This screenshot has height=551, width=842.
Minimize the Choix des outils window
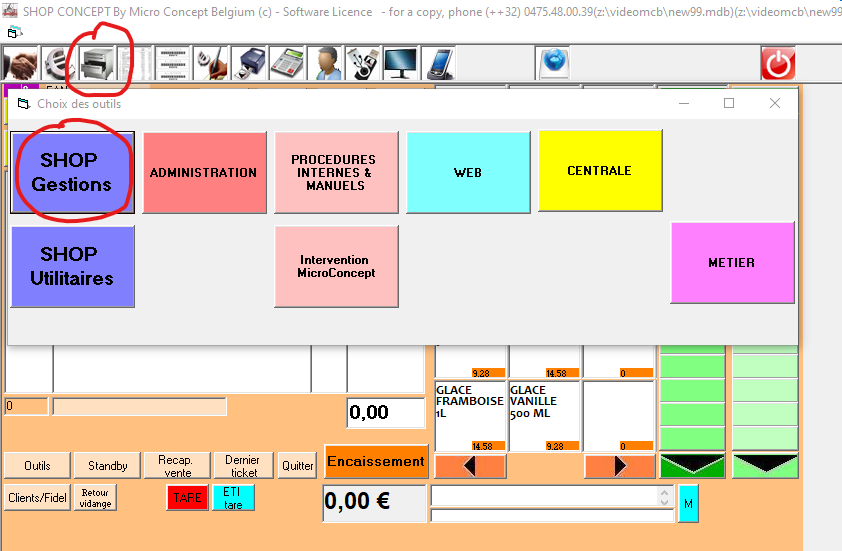coord(684,103)
